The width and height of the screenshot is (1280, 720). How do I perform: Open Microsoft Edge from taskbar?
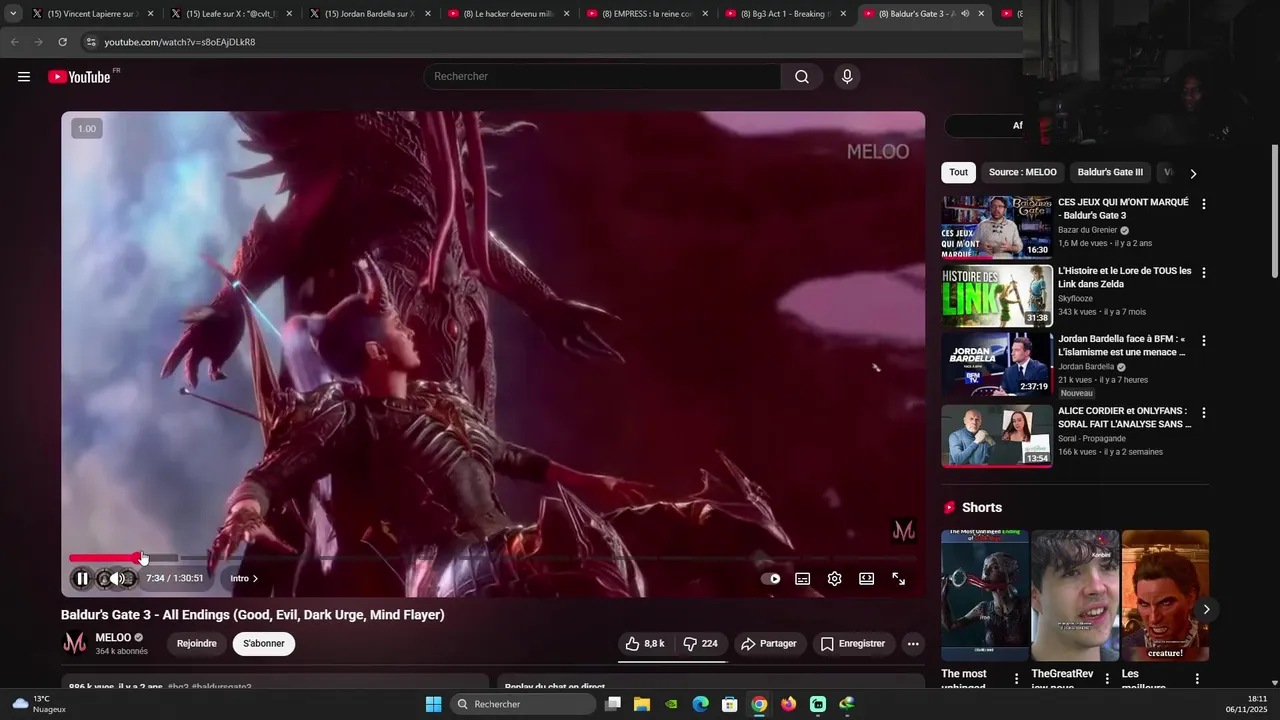(x=701, y=704)
